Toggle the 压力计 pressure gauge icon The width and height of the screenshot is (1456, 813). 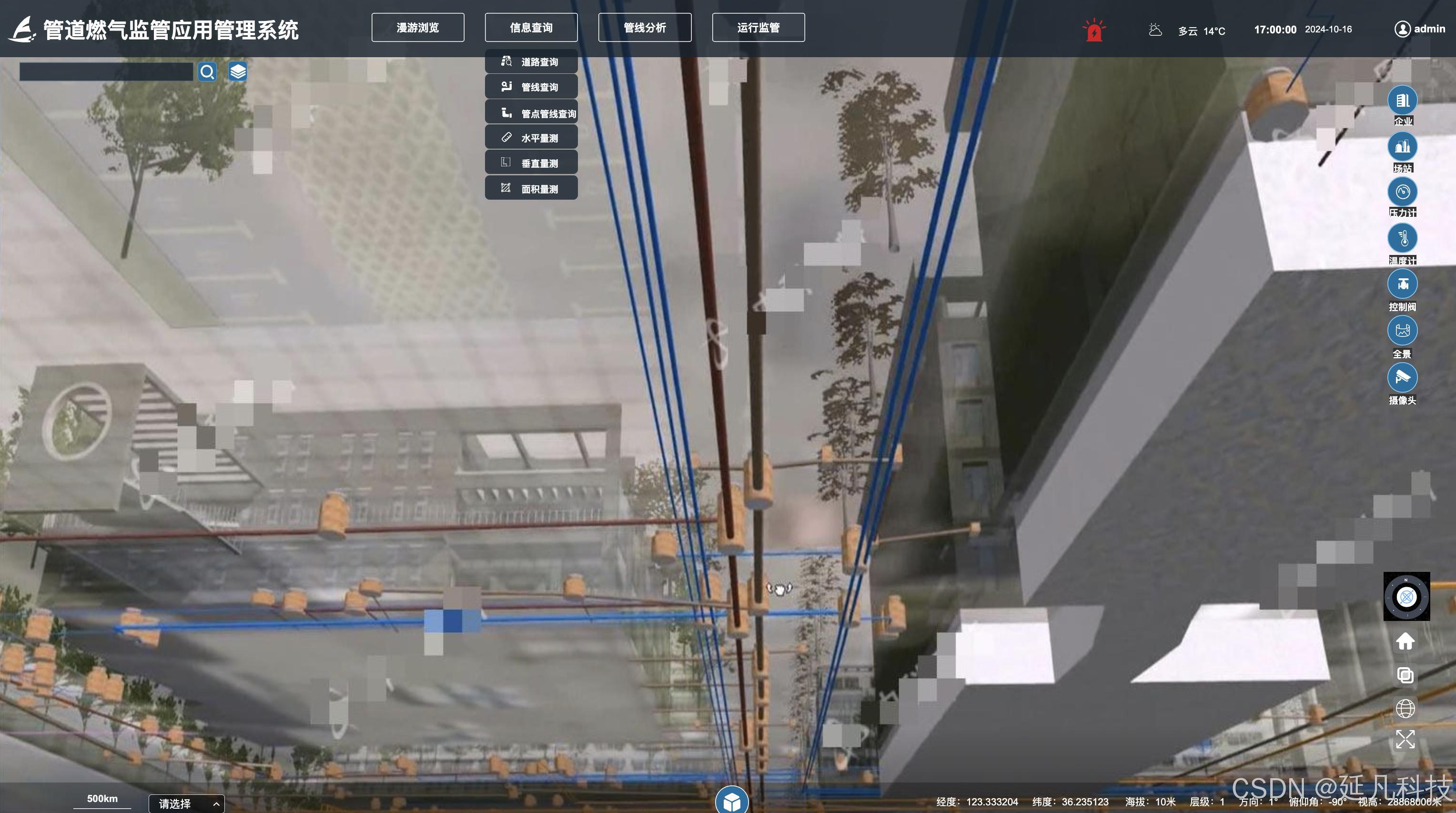(x=1402, y=192)
